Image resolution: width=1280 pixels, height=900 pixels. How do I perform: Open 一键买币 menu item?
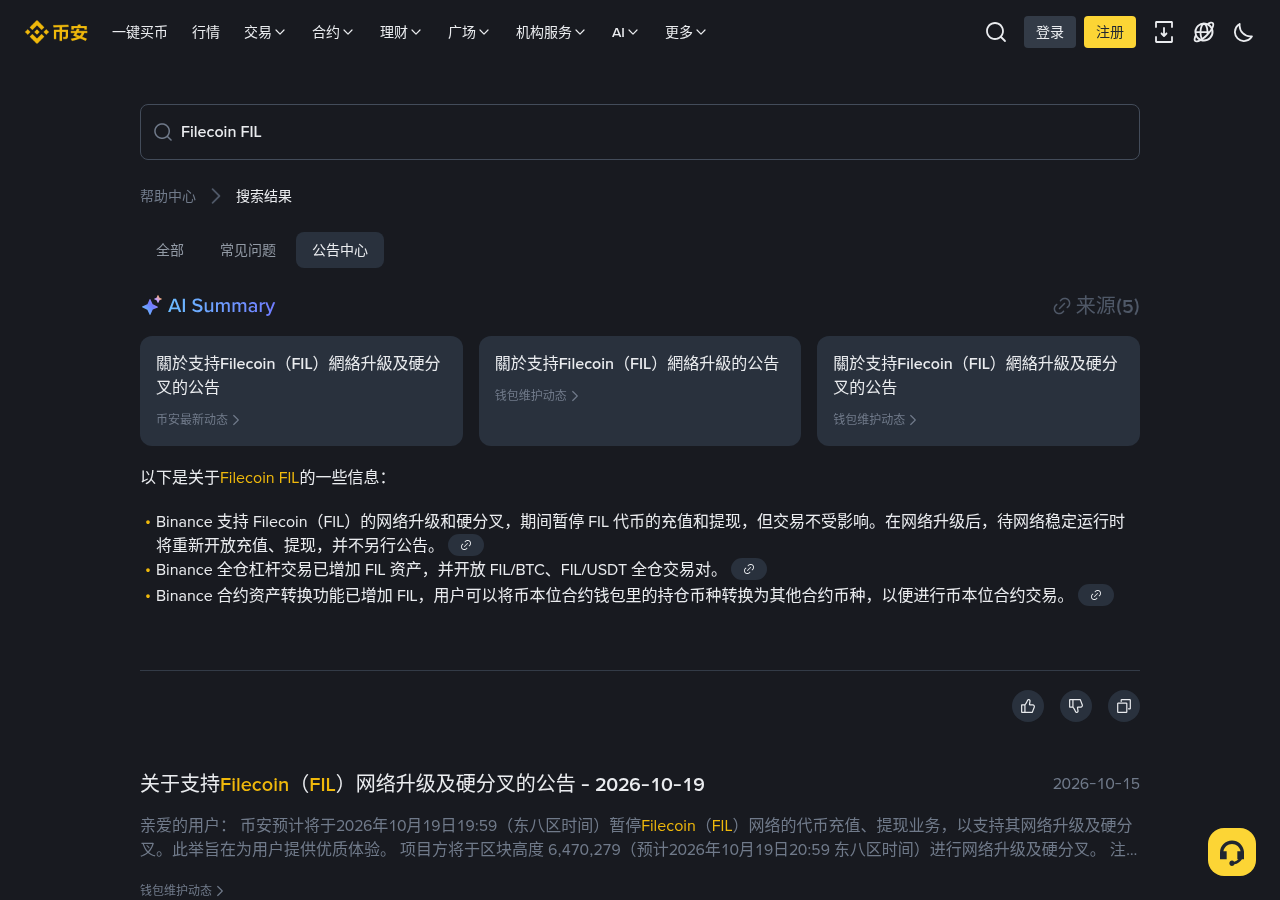coord(140,32)
